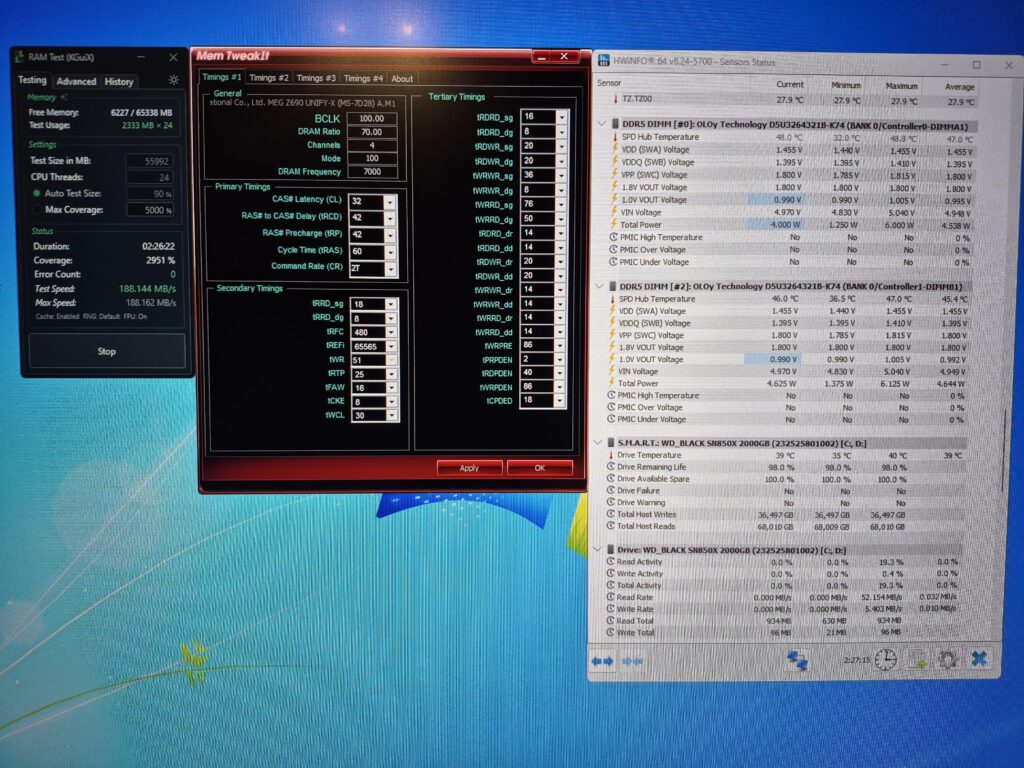Click the Drive Temperature thermometer icon
1024x768 pixels.
[x=611, y=455]
